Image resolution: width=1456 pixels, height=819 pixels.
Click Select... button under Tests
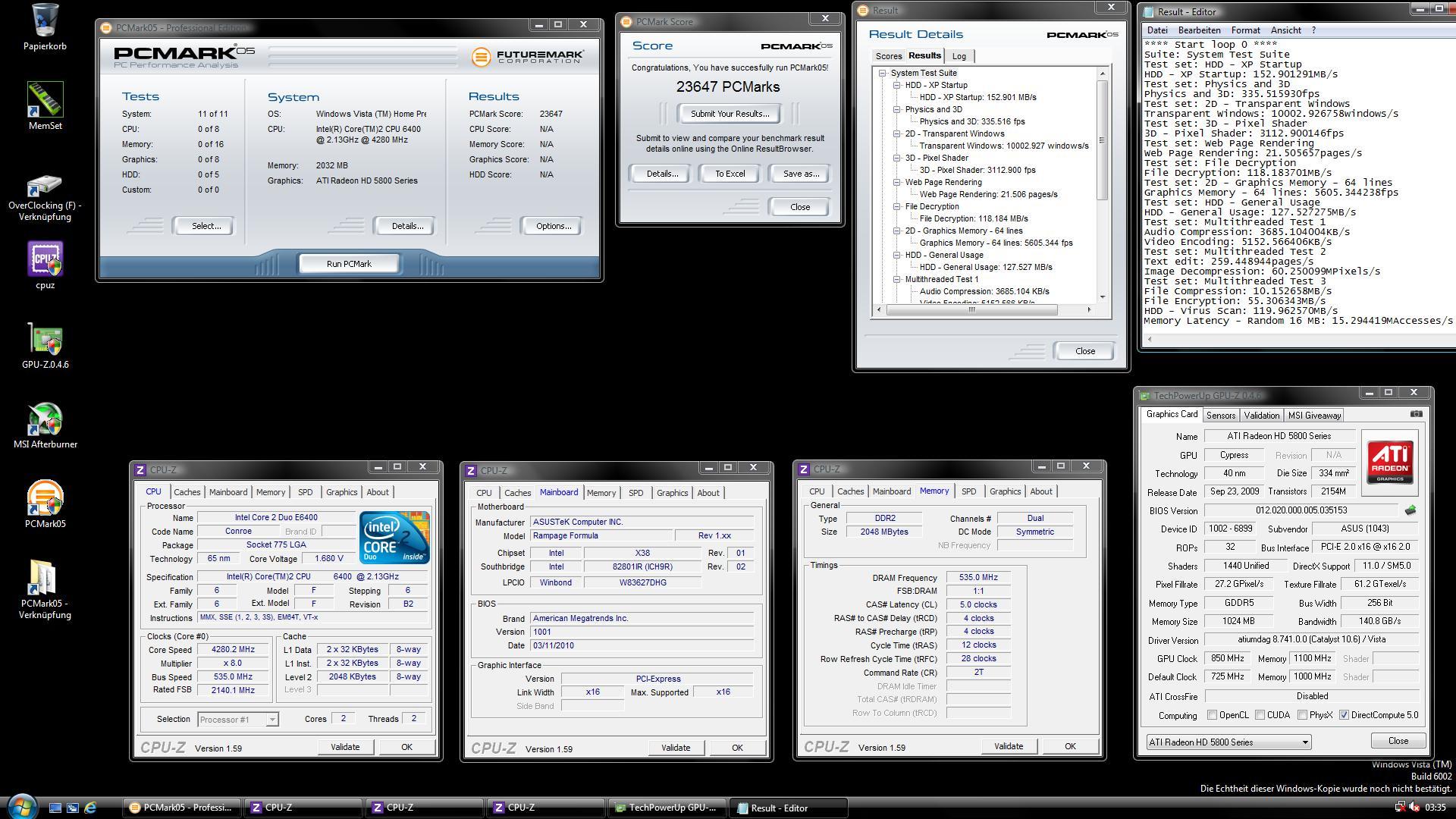[x=206, y=226]
